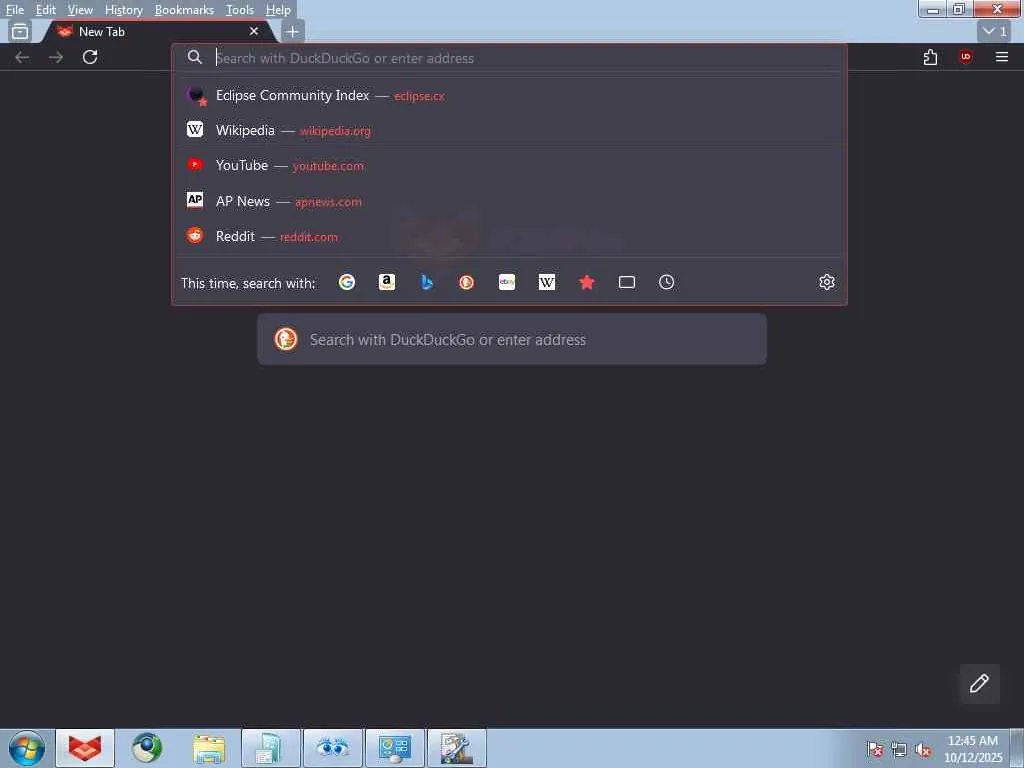Open the taskbar app with eyes icon
The width and height of the screenshot is (1024, 768).
tap(332, 748)
